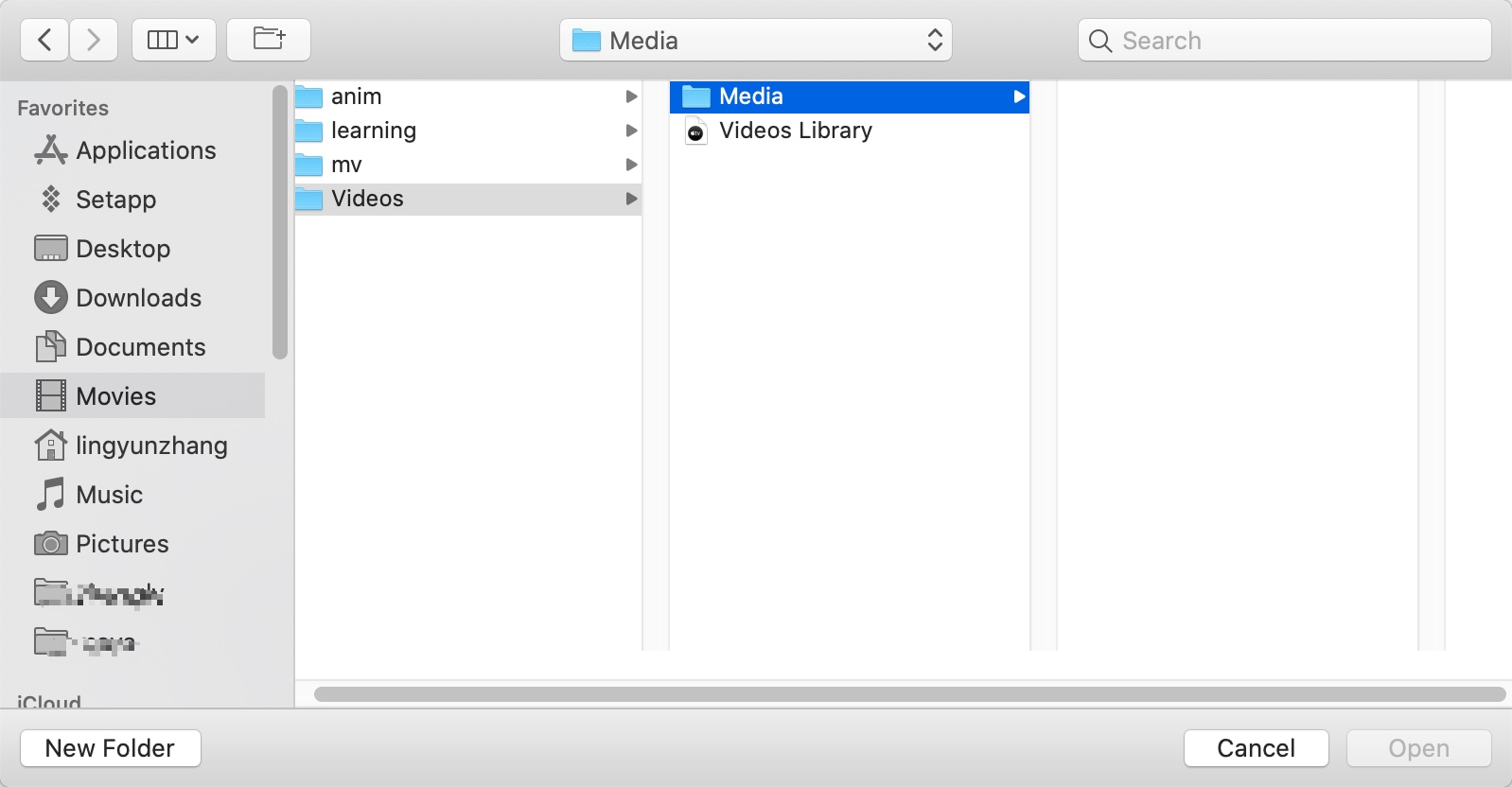This screenshot has width=1512, height=787.
Task: Click the back navigation arrow
Action: tap(44, 40)
